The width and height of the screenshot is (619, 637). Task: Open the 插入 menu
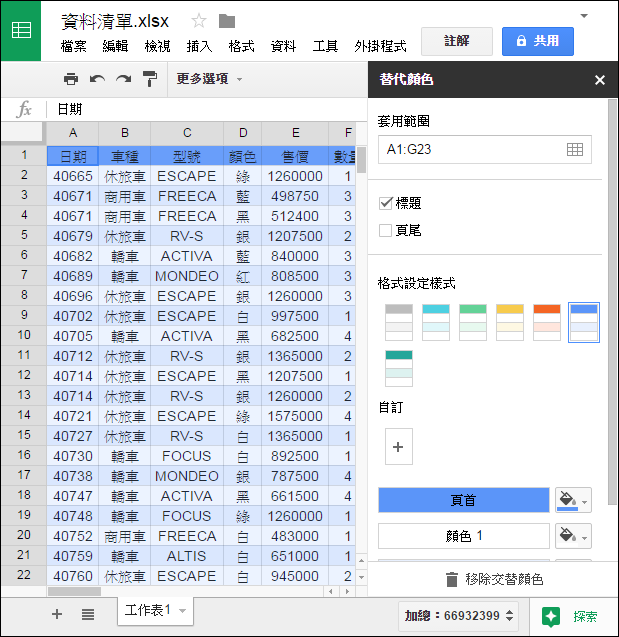(x=199, y=46)
